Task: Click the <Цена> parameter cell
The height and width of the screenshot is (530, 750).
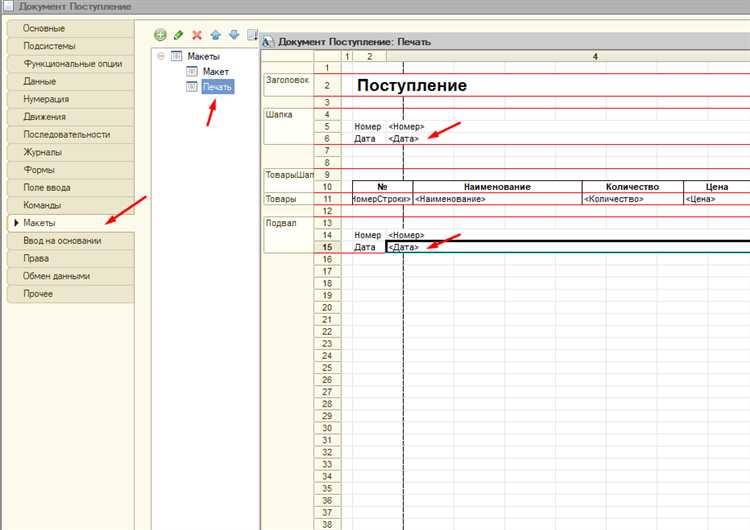Action: tap(717, 199)
